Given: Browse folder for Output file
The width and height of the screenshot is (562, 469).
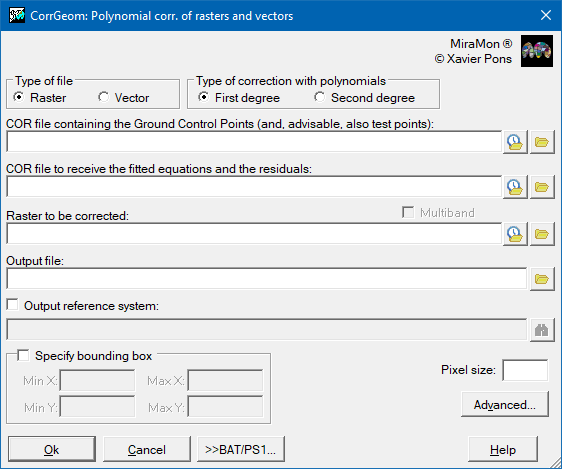Looking at the screenshot, I should (x=542, y=279).
